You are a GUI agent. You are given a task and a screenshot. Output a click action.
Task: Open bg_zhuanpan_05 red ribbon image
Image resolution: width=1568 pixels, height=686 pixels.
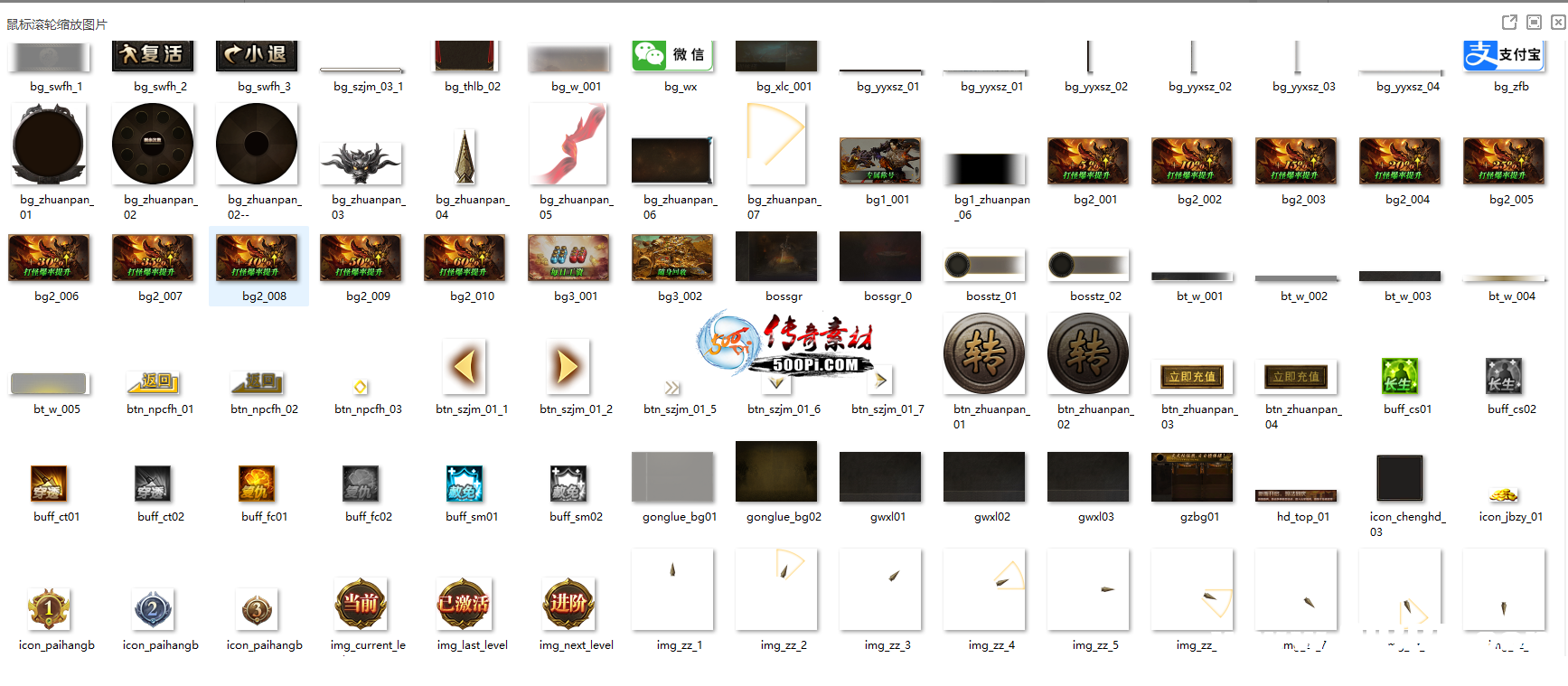pyautogui.click(x=568, y=144)
